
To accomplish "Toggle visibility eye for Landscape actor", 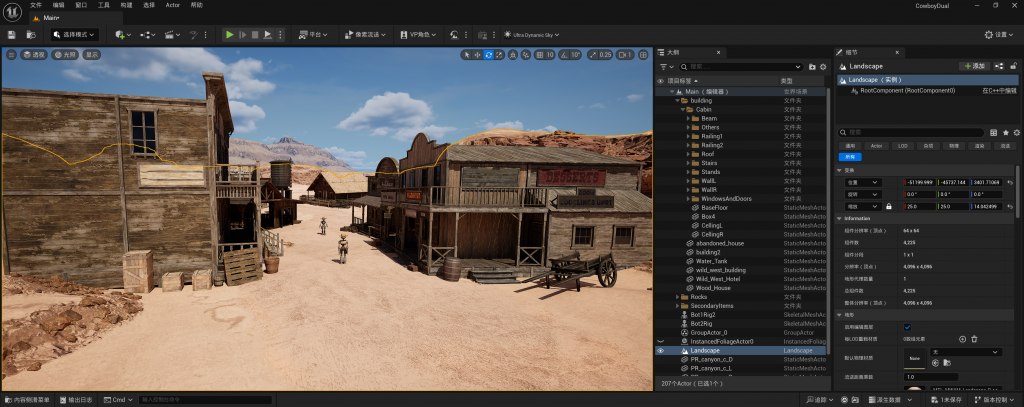I will pos(660,351).
